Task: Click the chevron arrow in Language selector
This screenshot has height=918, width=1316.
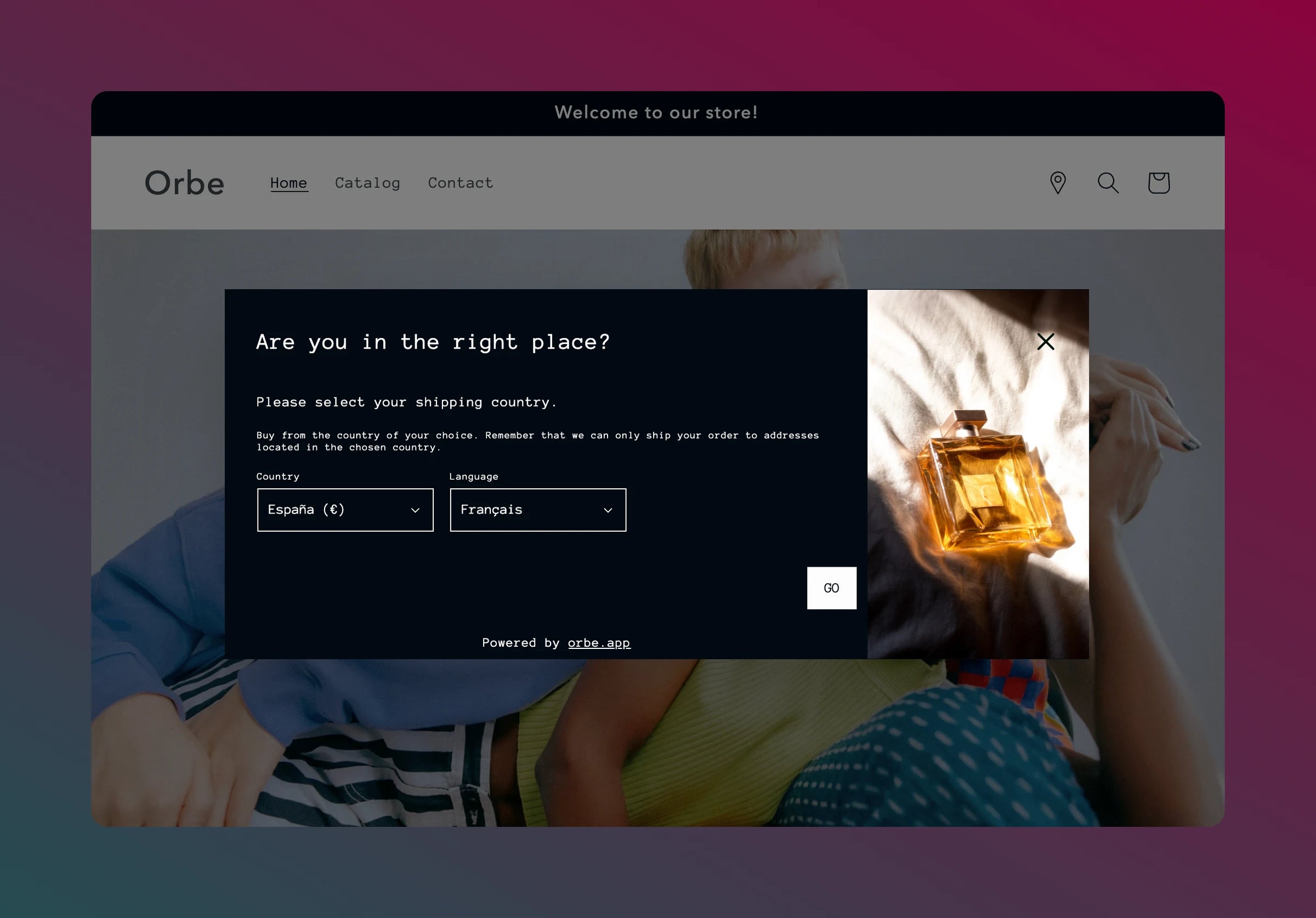Action: 608,511
